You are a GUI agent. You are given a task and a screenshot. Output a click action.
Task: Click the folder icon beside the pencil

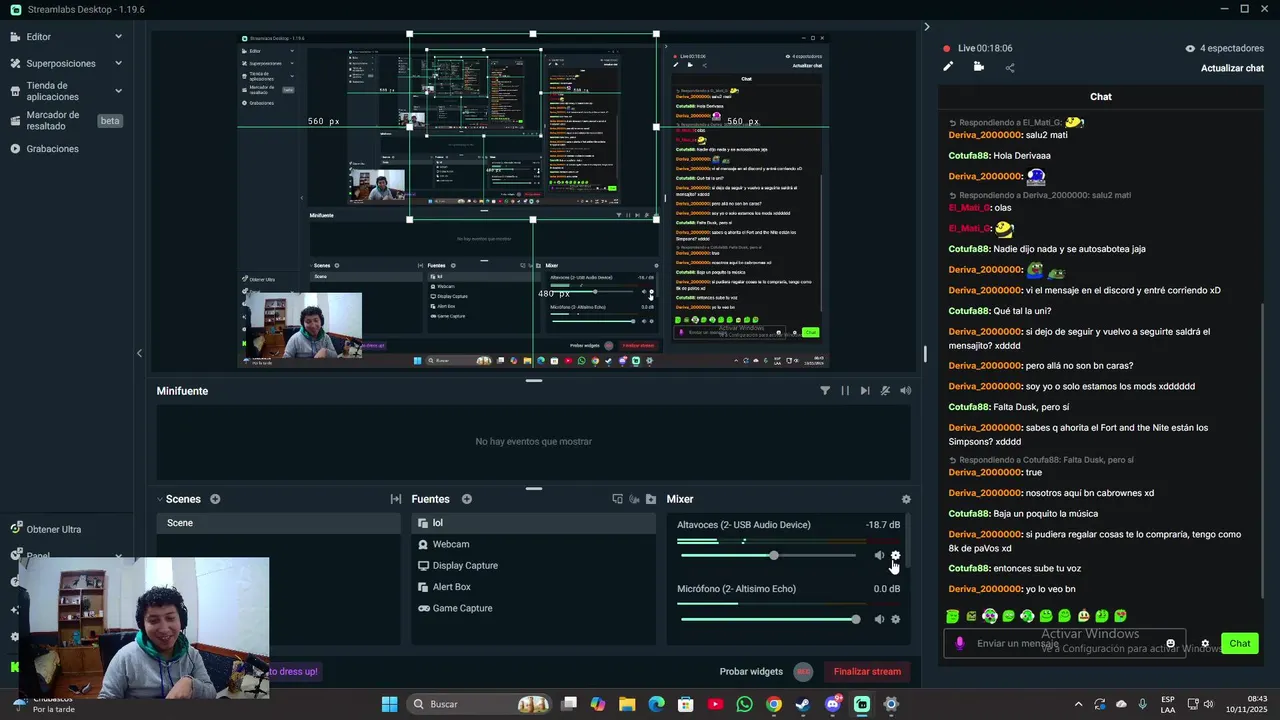coord(978,67)
